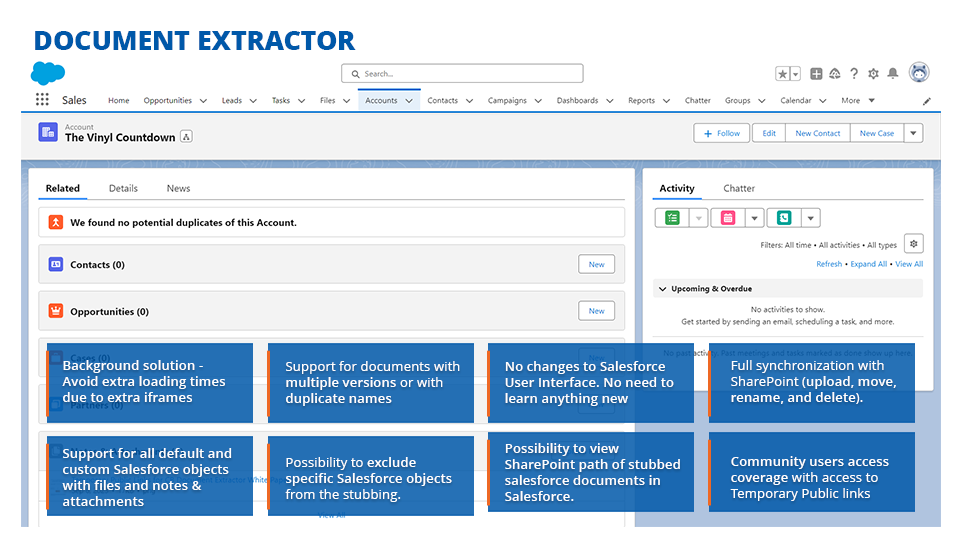
Task: Open the Contacts (0) related list title
Action: 97,264
